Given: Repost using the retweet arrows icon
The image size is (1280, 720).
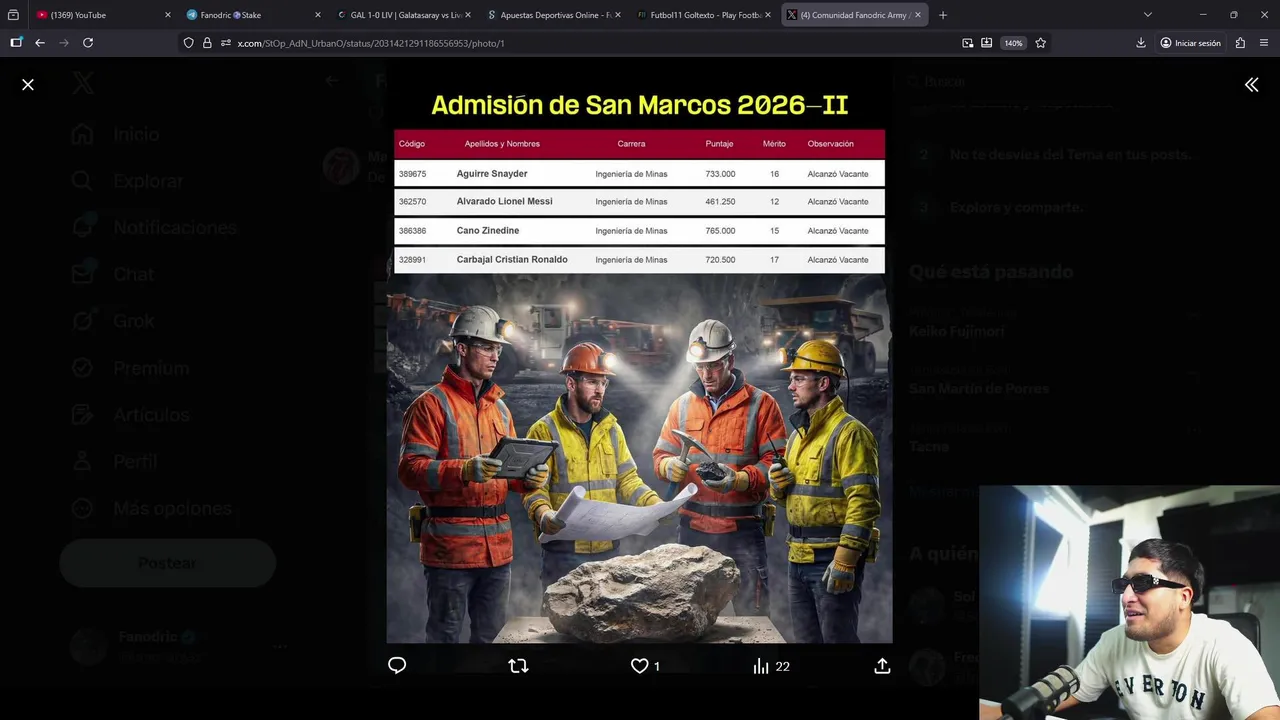Looking at the screenshot, I should (x=518, y=666).
